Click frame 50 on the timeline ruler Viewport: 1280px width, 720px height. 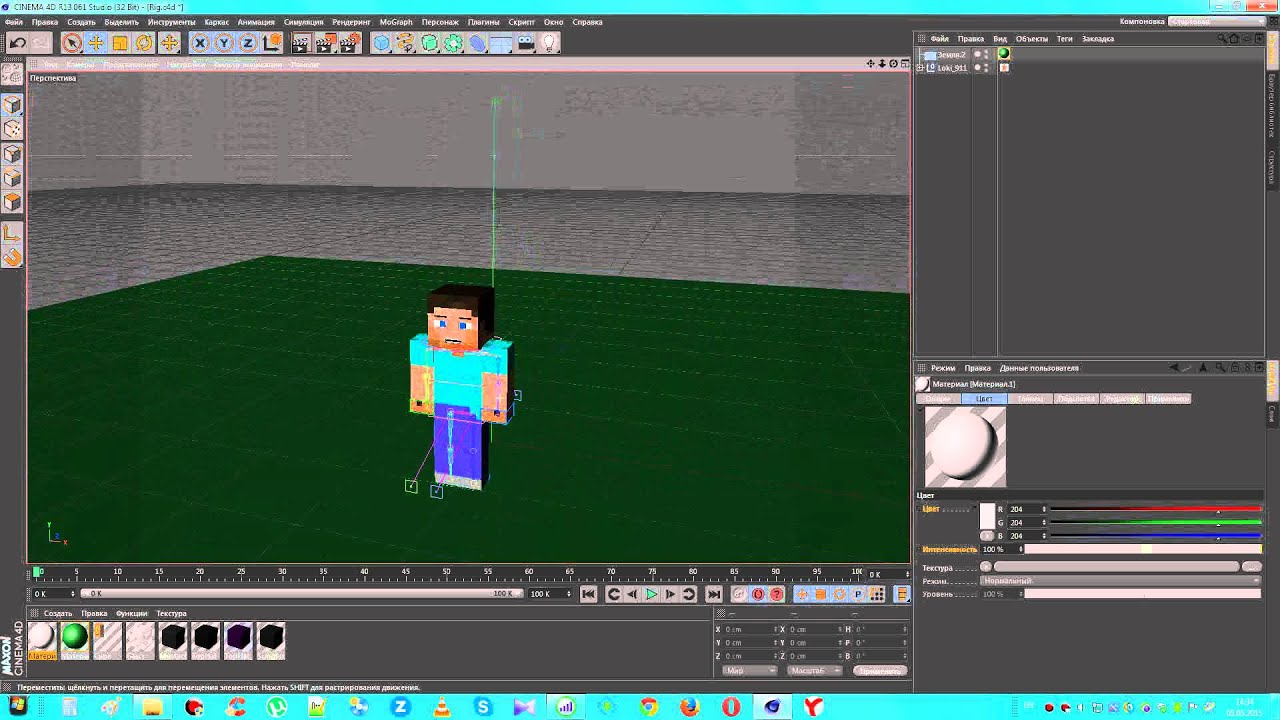point(447,572)
